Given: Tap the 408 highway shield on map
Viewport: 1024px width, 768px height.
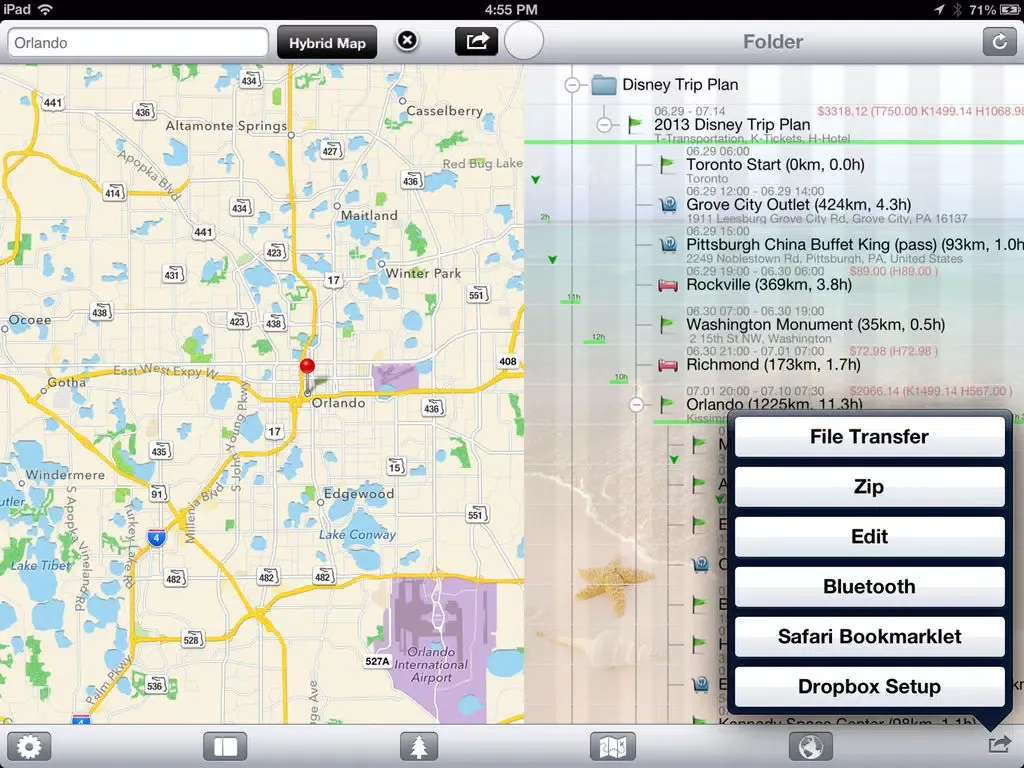Looking at the screenshot, I should tap(507, 361).
